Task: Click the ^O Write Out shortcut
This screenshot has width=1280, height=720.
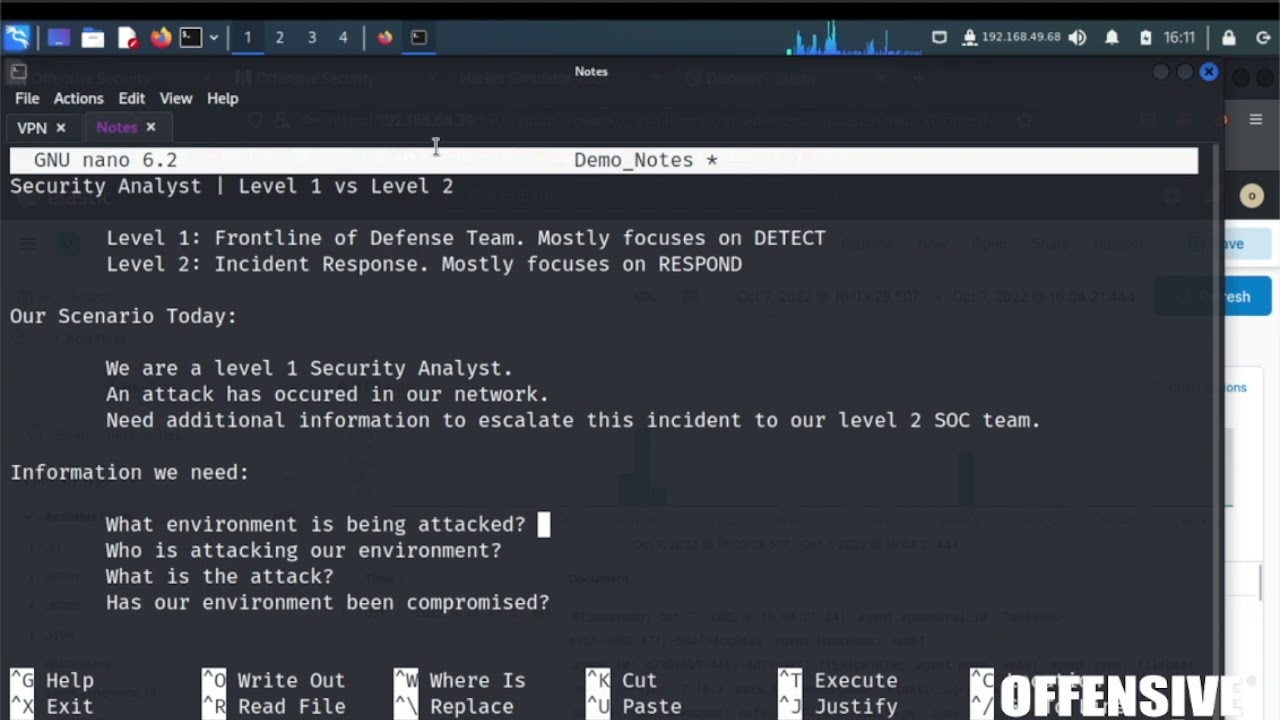Action: (x=274, y=680)
